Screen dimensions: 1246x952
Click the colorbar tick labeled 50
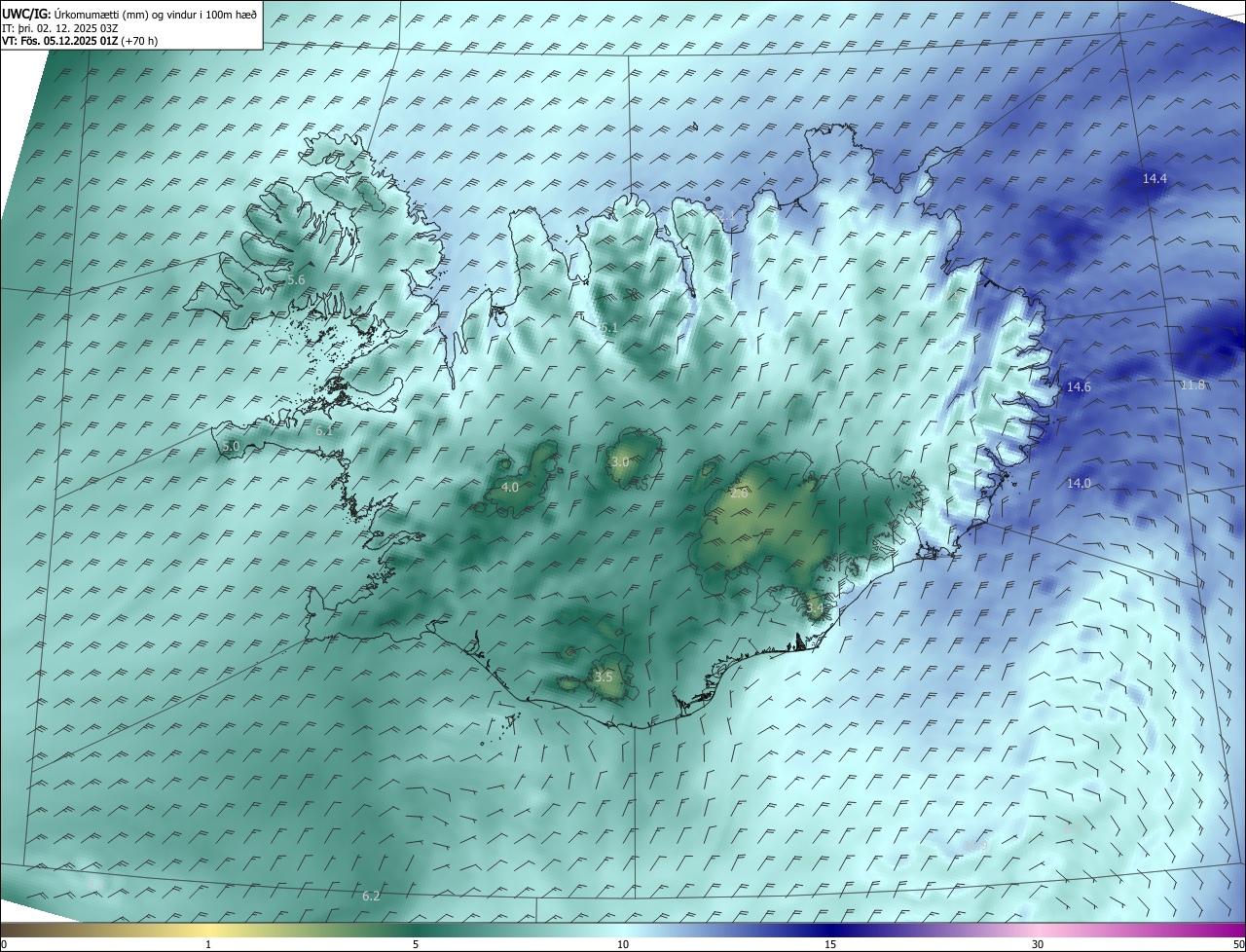point(1238,944)
